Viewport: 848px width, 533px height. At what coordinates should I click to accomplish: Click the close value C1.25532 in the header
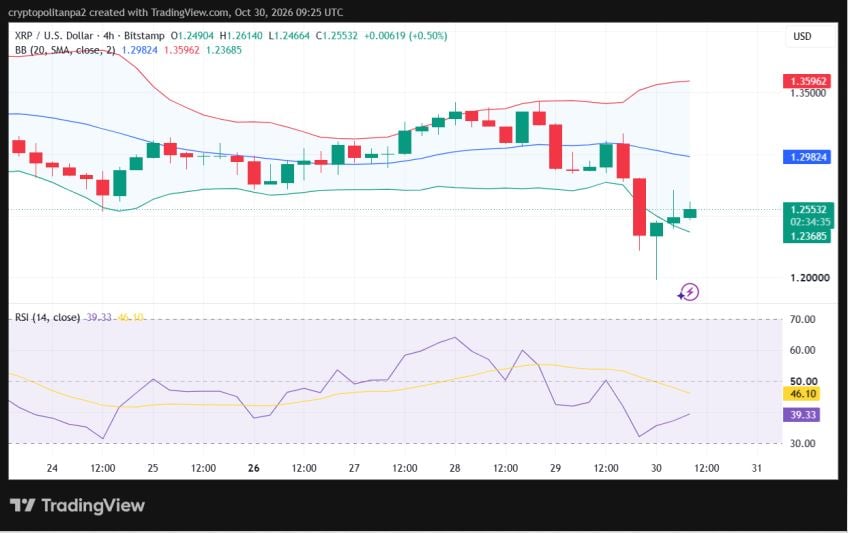337,36
